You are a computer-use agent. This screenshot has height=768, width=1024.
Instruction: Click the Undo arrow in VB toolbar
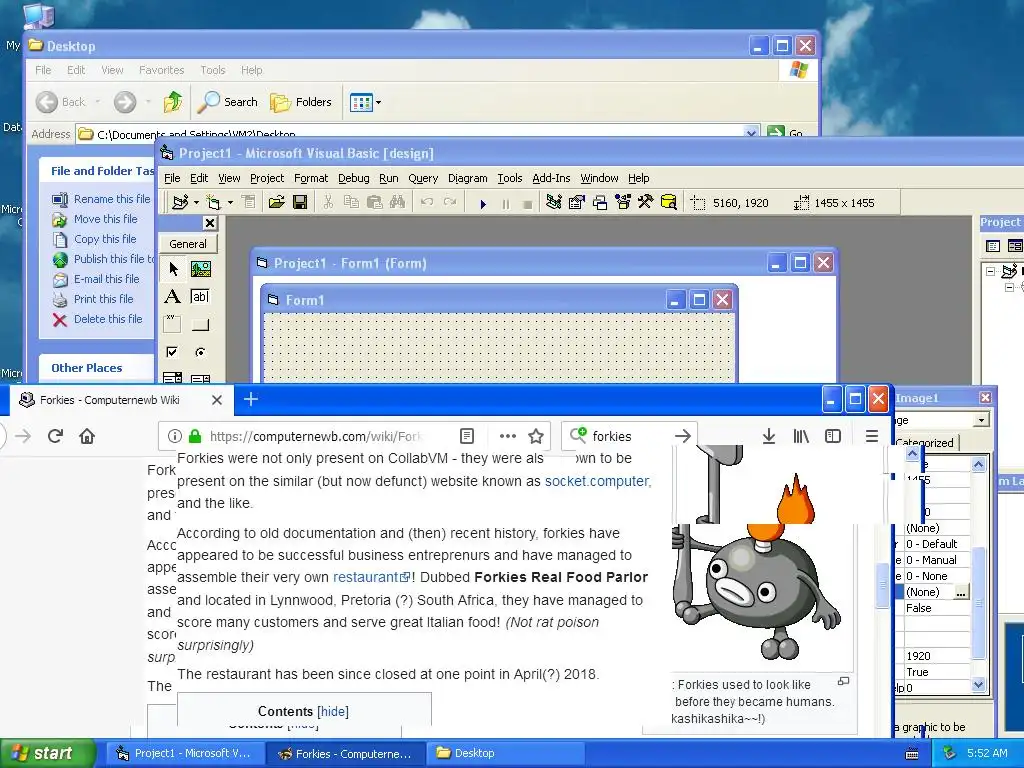tap(426, 202)
